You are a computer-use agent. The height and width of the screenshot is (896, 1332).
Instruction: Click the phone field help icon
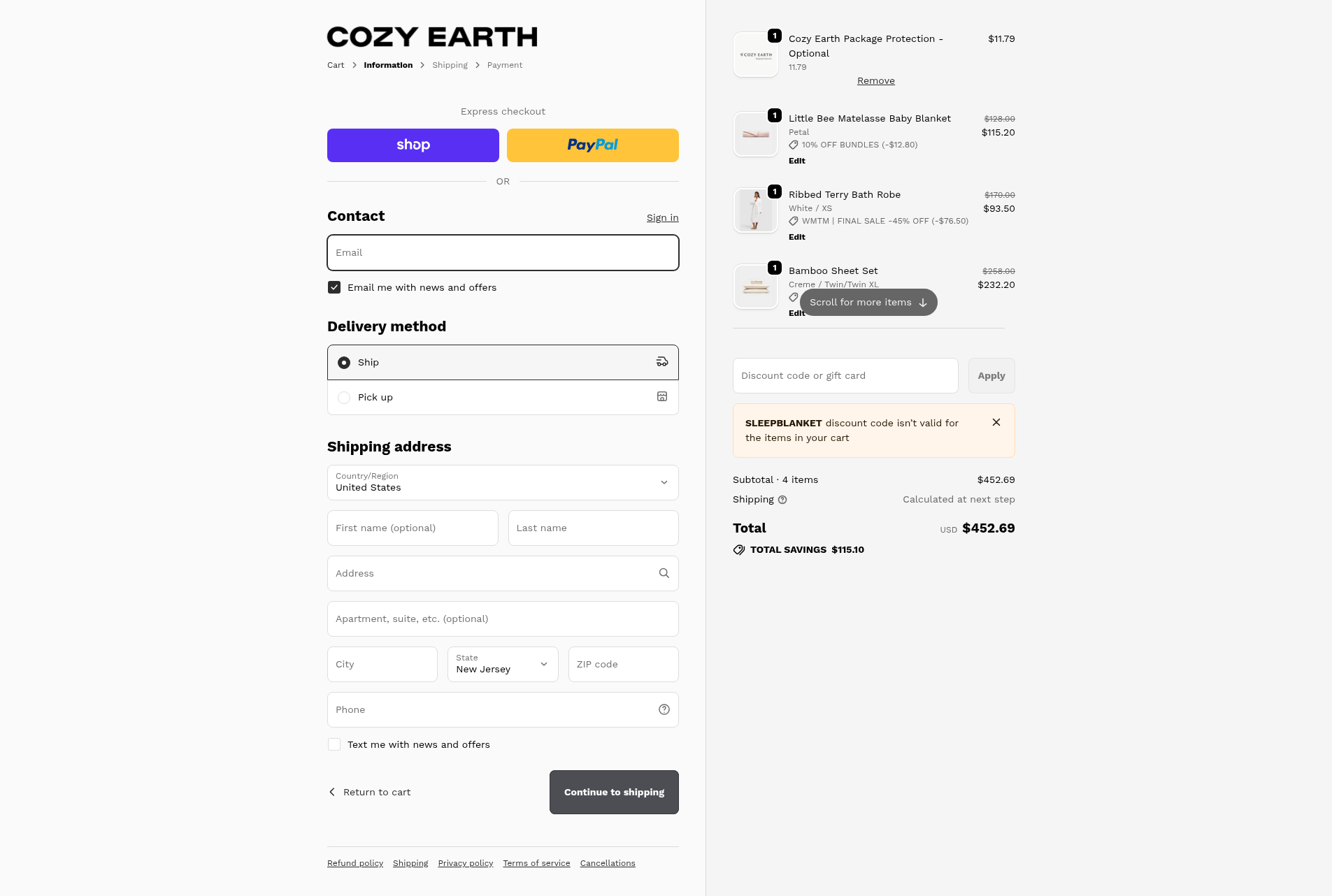664,709
